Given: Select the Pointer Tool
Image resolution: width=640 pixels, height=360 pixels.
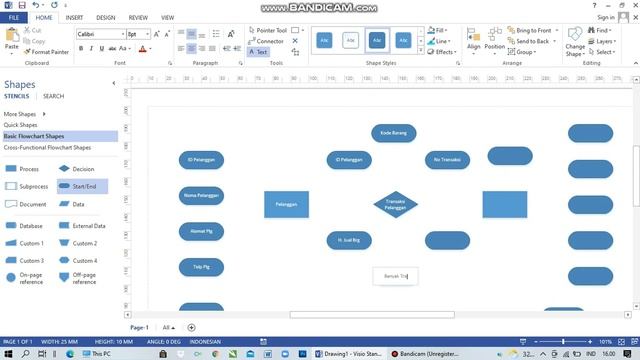Looking at the screenshot, I should 267,30.
